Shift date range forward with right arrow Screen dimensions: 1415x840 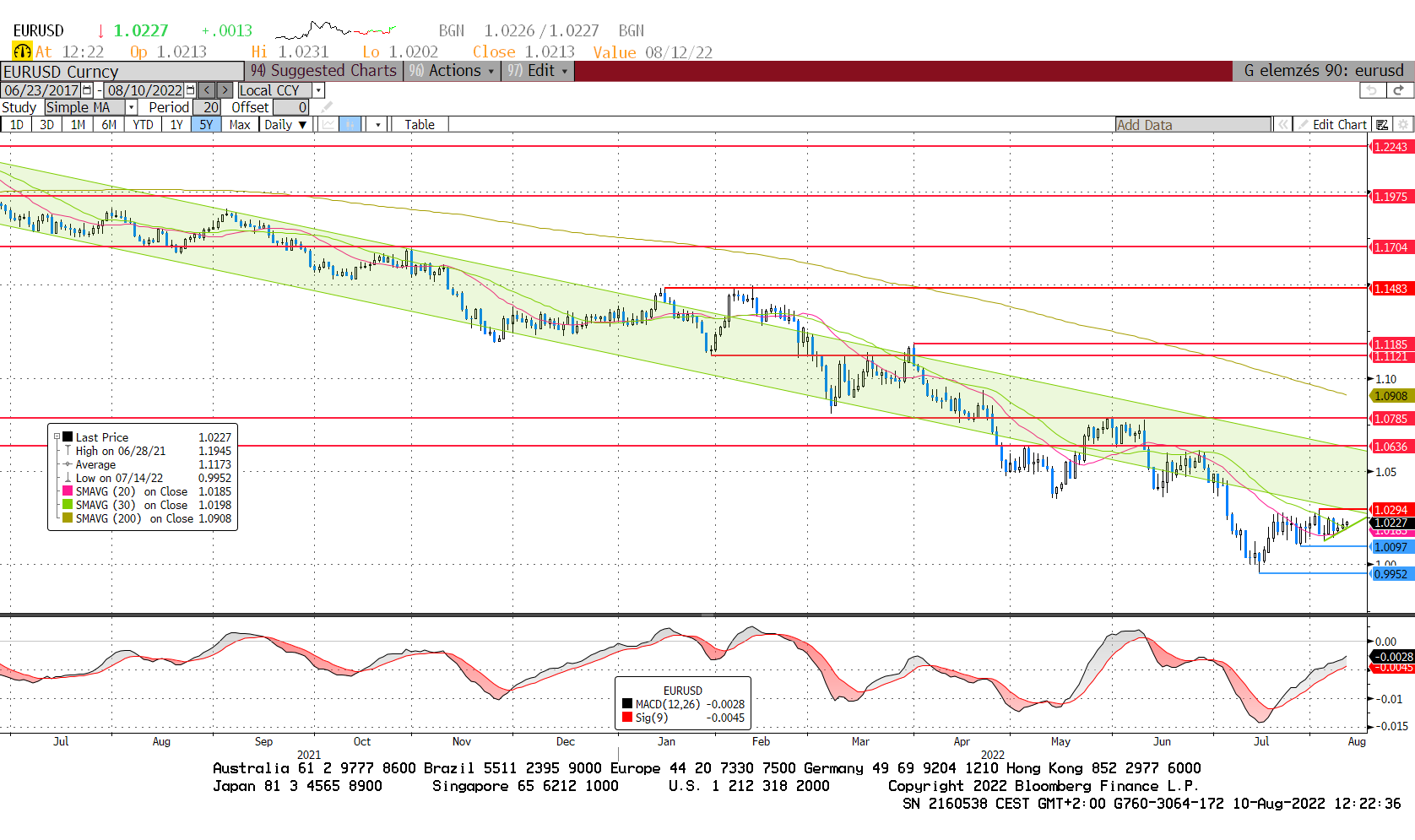(225, 90)
